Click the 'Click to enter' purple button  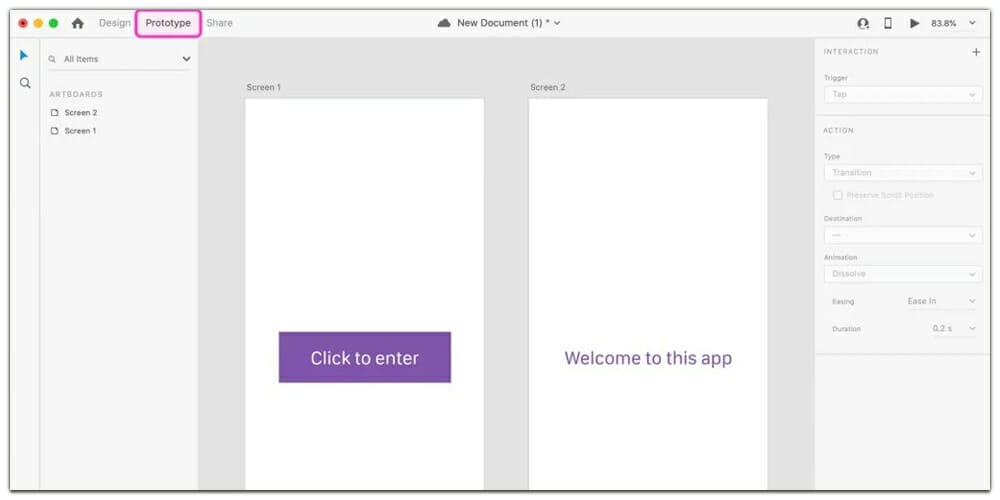[x=365, y=357]
